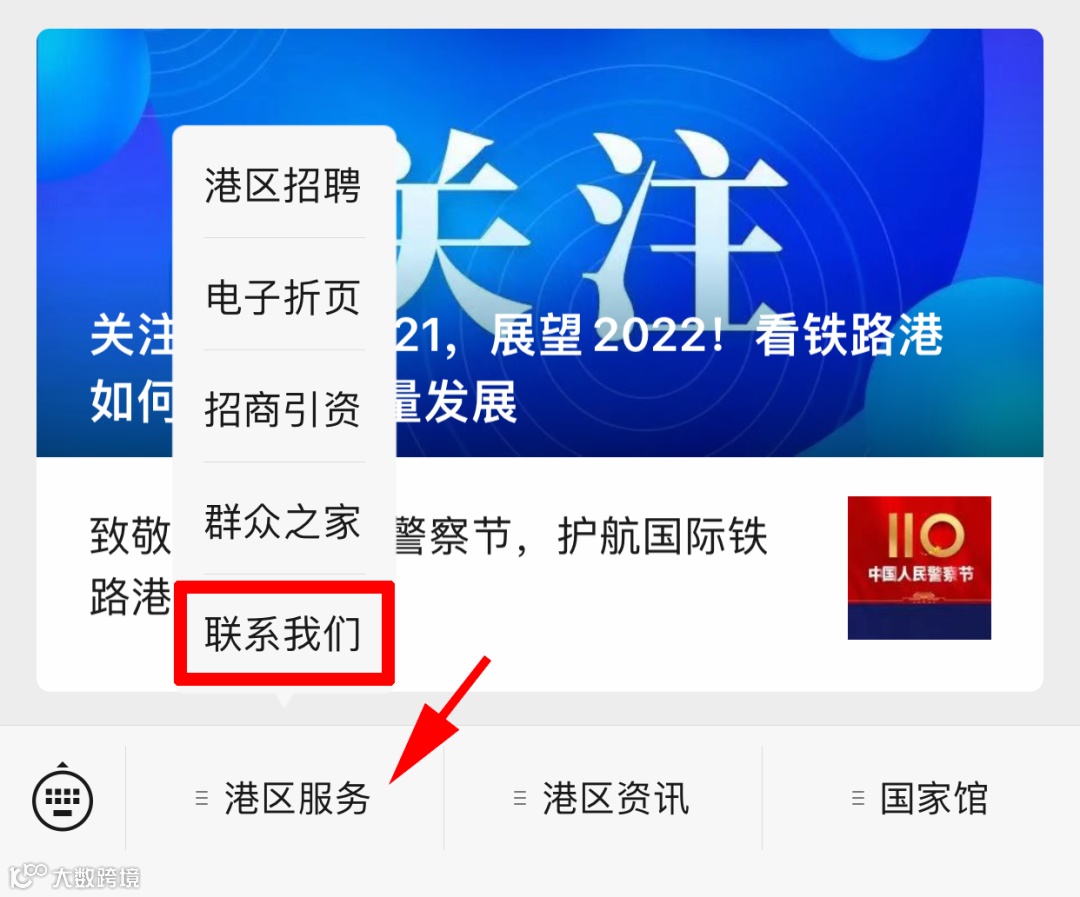This screenshot has width=1080, height=897.
Task: Tap 联系我们 menu entry
Action: [x=283, y=632]
